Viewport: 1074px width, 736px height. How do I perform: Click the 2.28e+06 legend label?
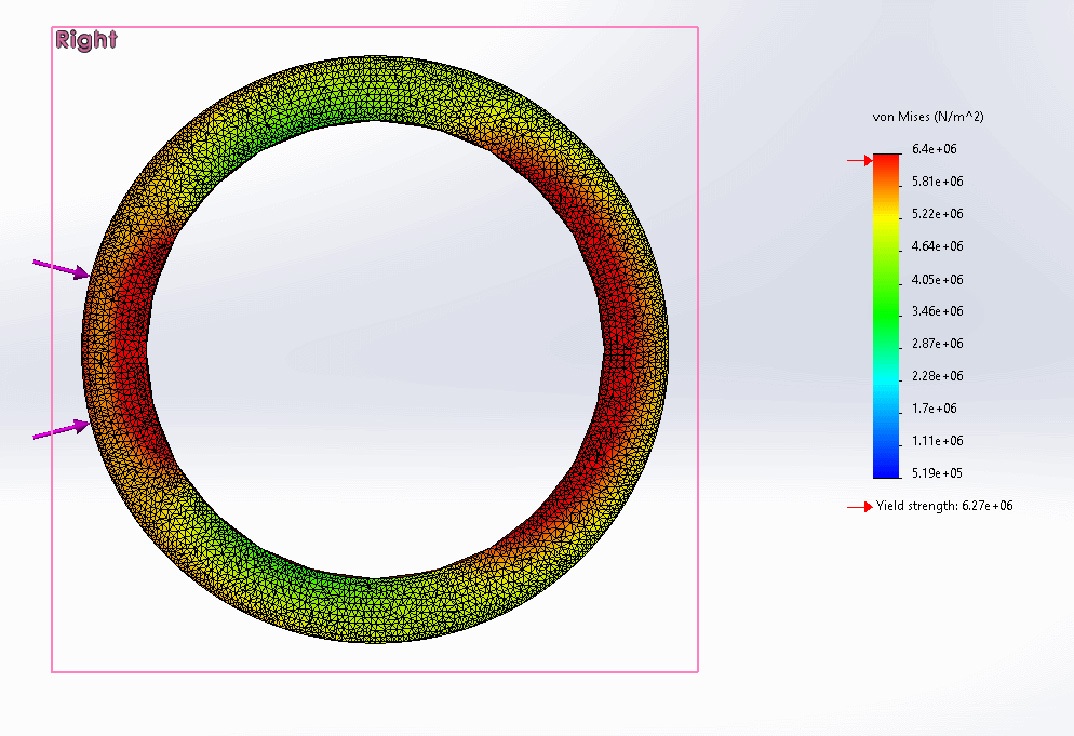(937, 376)
